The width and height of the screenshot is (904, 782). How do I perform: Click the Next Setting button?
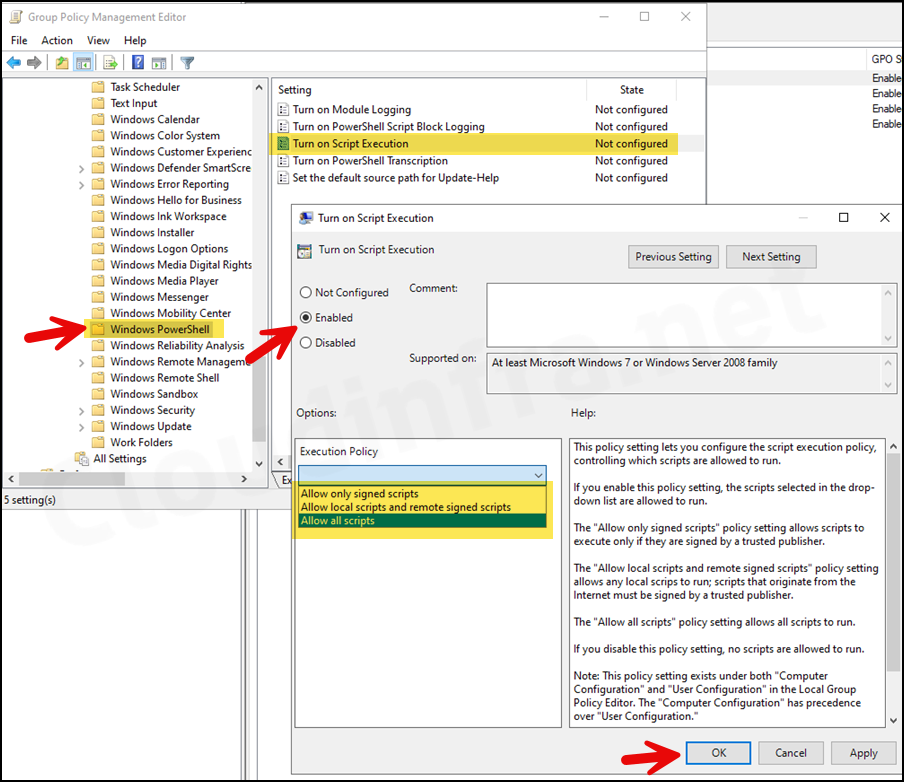click(x=771, y=257)
